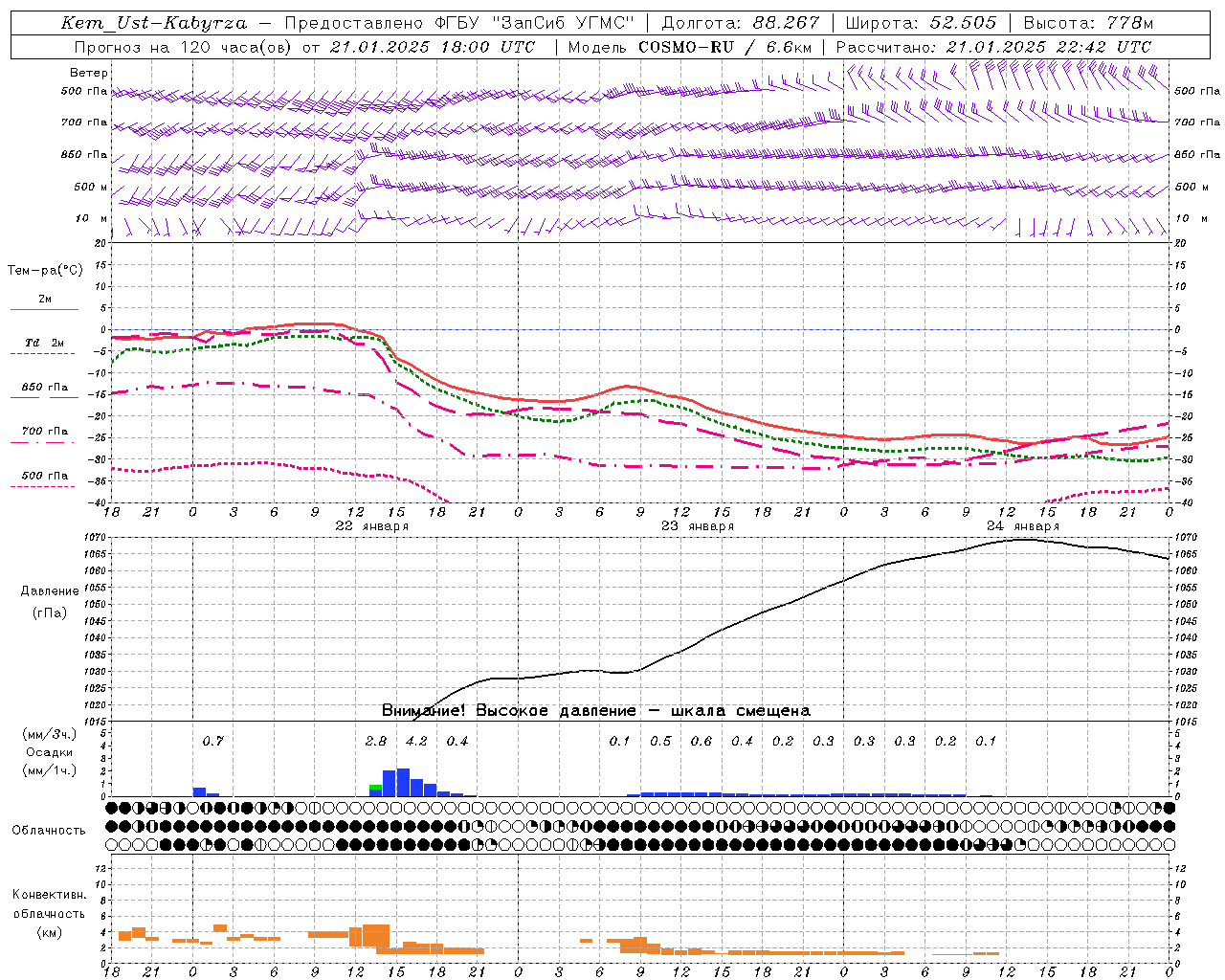The image size is (1225, 980).
Task: Click the Td 2м dew point legend entry
Action: pyautogui.click(x=44, y=343)
